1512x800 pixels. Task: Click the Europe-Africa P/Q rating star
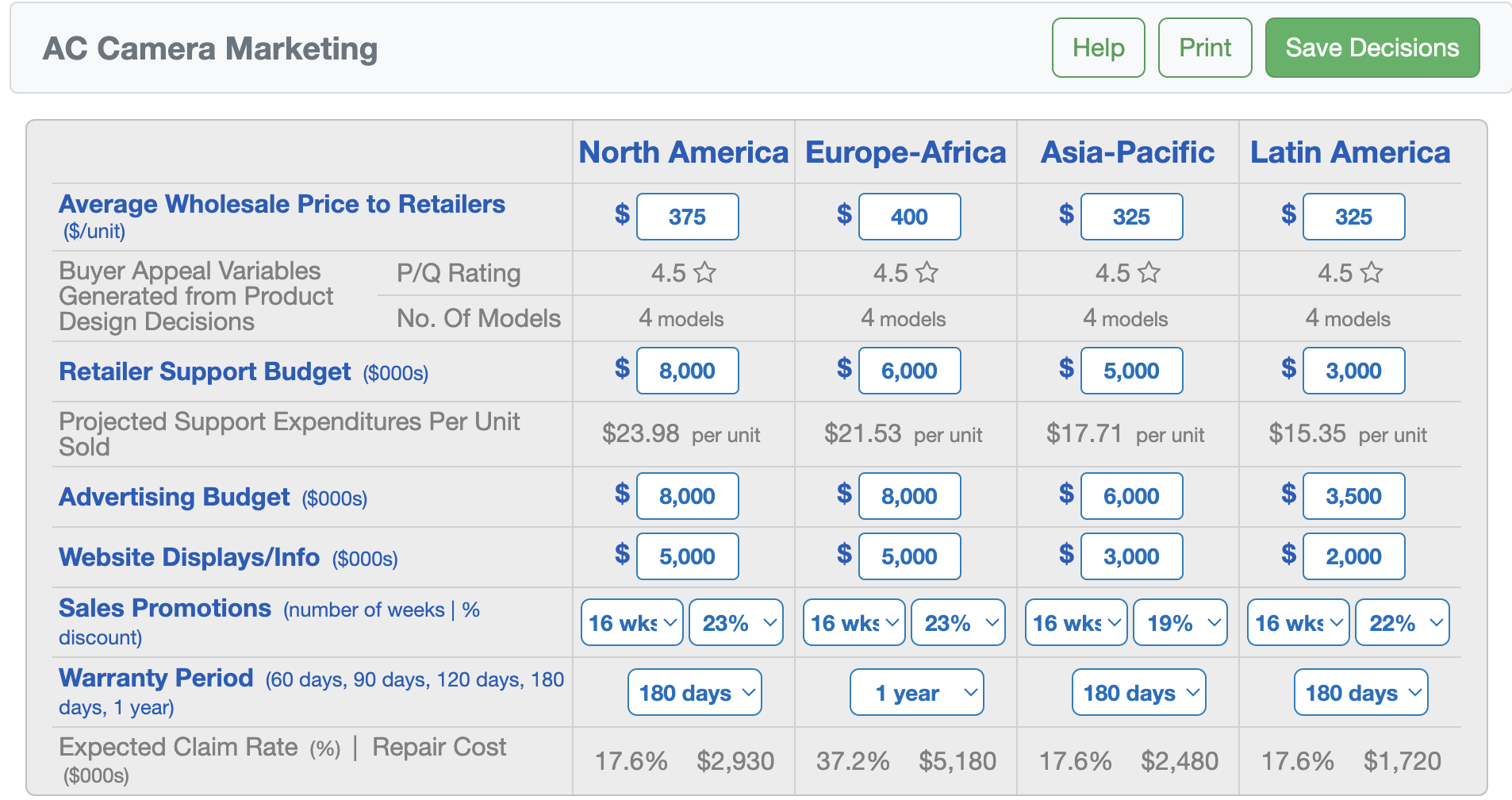pyautogui.click(x=927, y=273)
